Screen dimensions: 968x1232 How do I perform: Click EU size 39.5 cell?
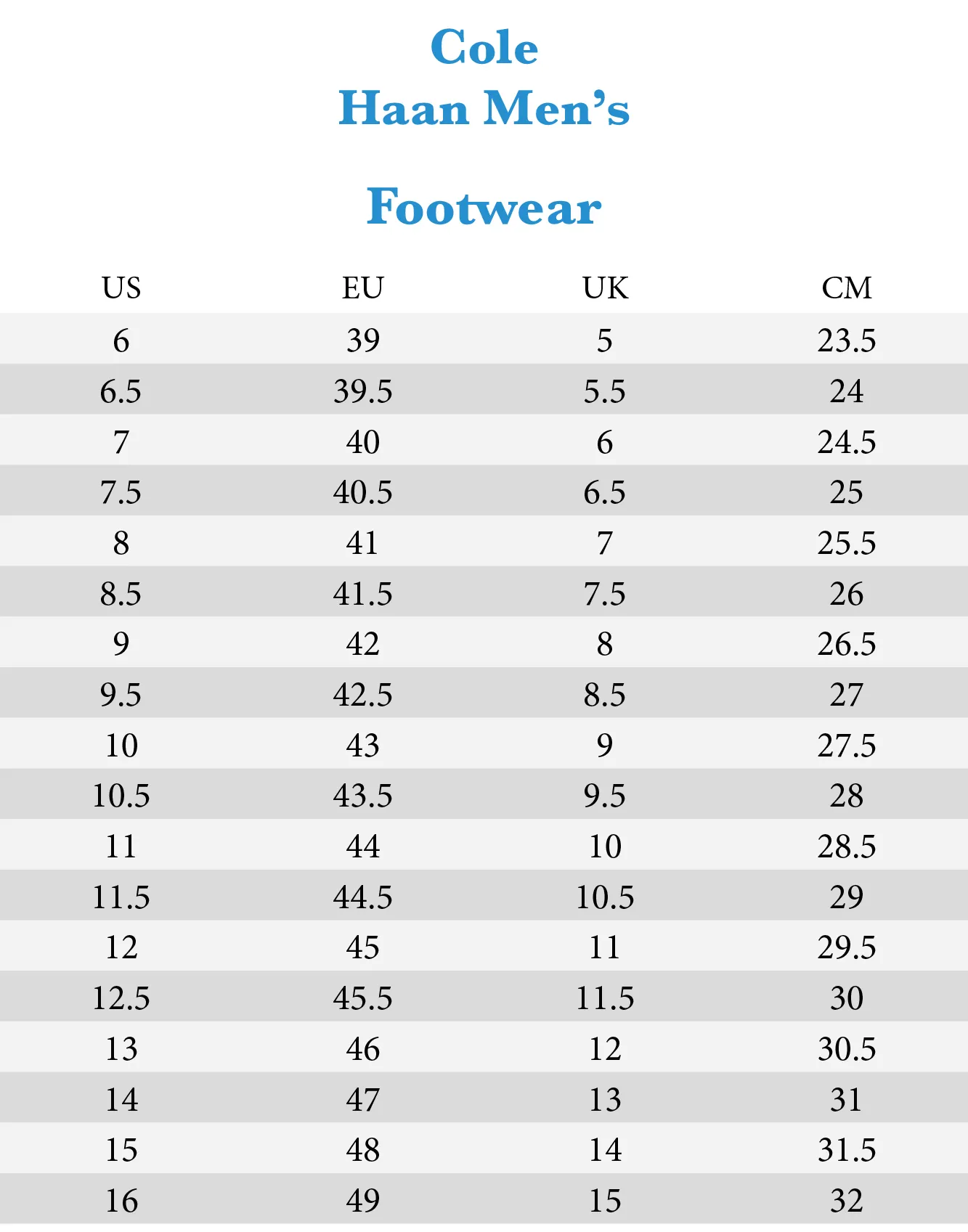point(363,391)
